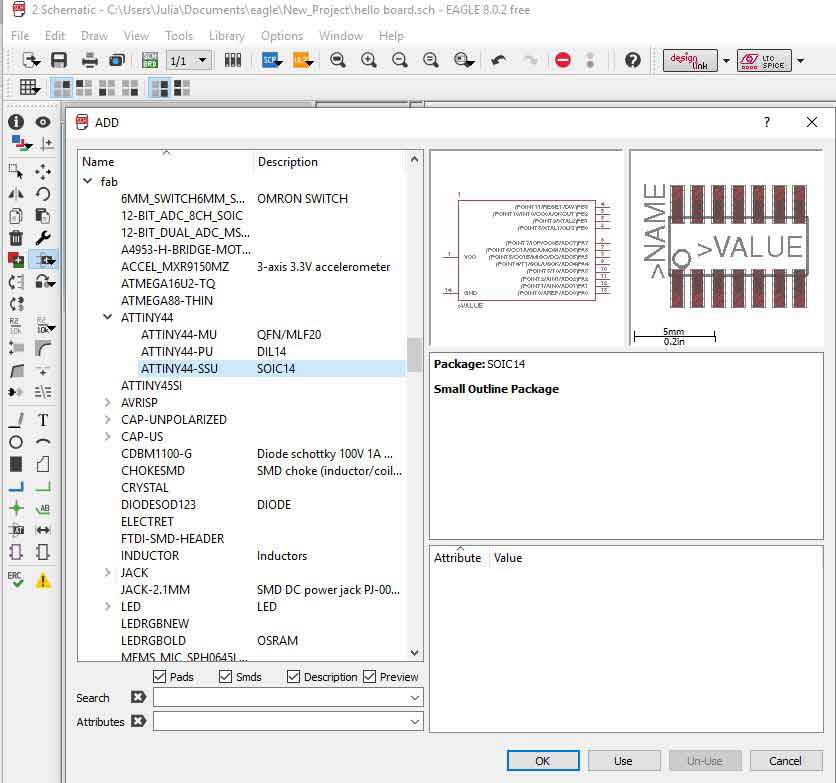This screenshot has height=783, width=836.
Task: Toggle the Preview checkbox
Action: click(x=369, y=676)
